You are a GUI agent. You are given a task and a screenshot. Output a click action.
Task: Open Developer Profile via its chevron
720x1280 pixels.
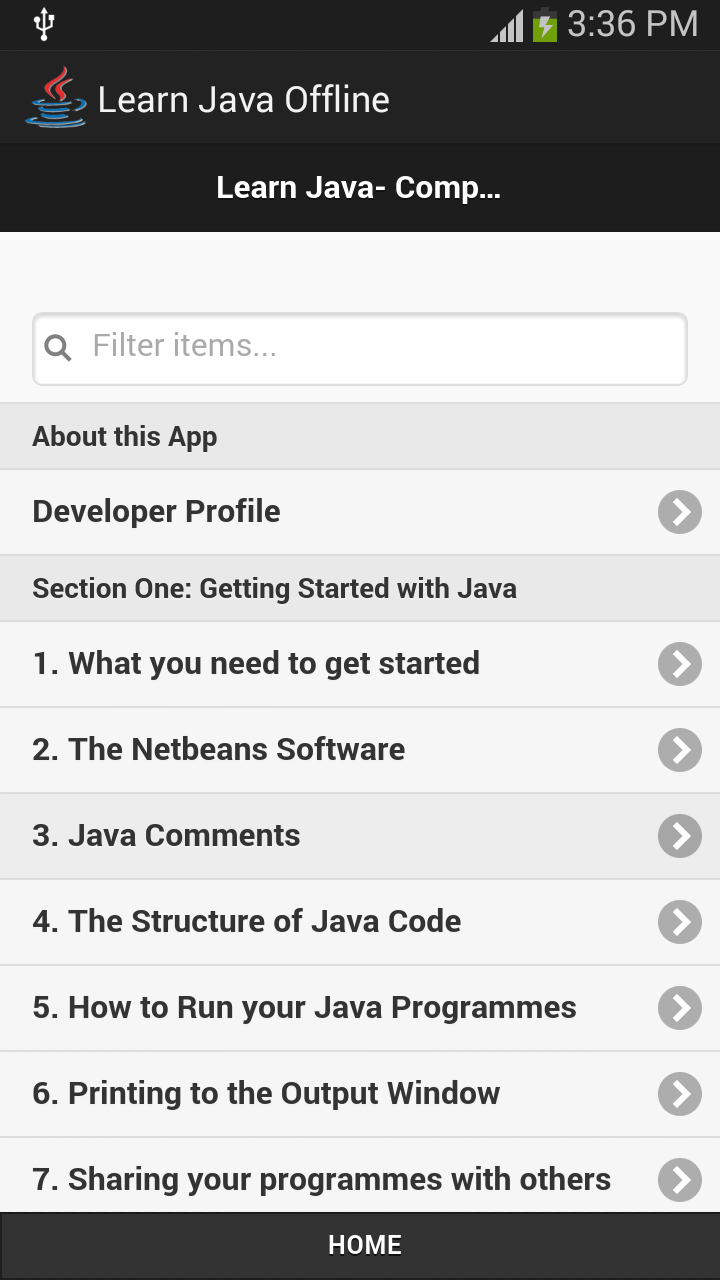pyautogui.click(x=680, y=512)
